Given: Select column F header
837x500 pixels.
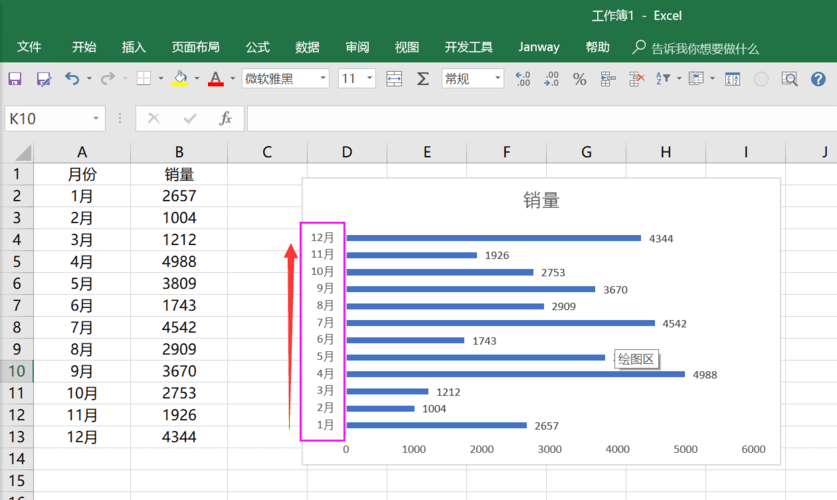Looking at the screenshot, I should tap(506, 152).
